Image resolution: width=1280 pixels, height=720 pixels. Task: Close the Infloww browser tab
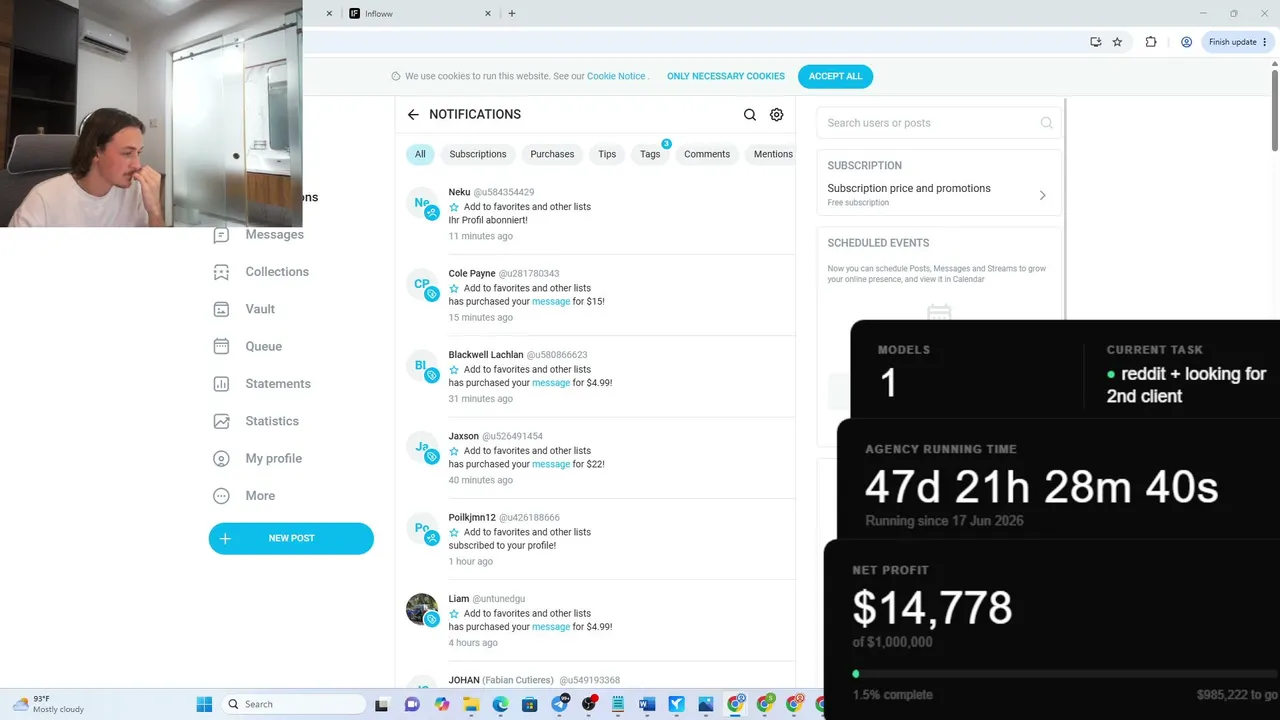[x=488, y=14]
